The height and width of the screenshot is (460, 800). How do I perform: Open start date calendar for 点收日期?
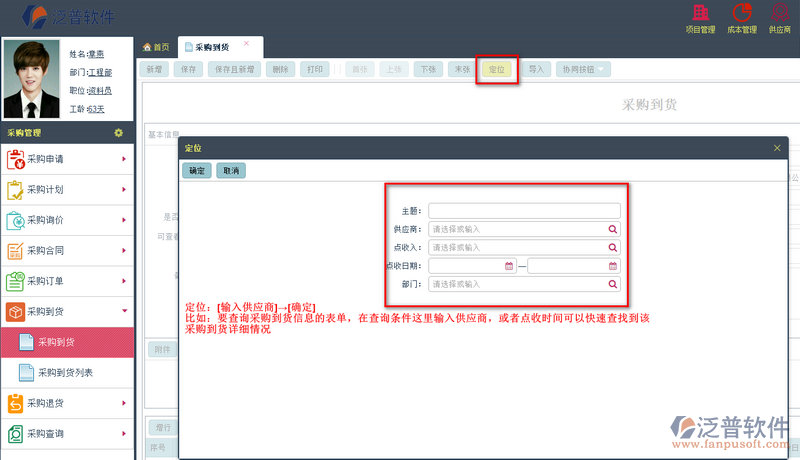(509, 266)
